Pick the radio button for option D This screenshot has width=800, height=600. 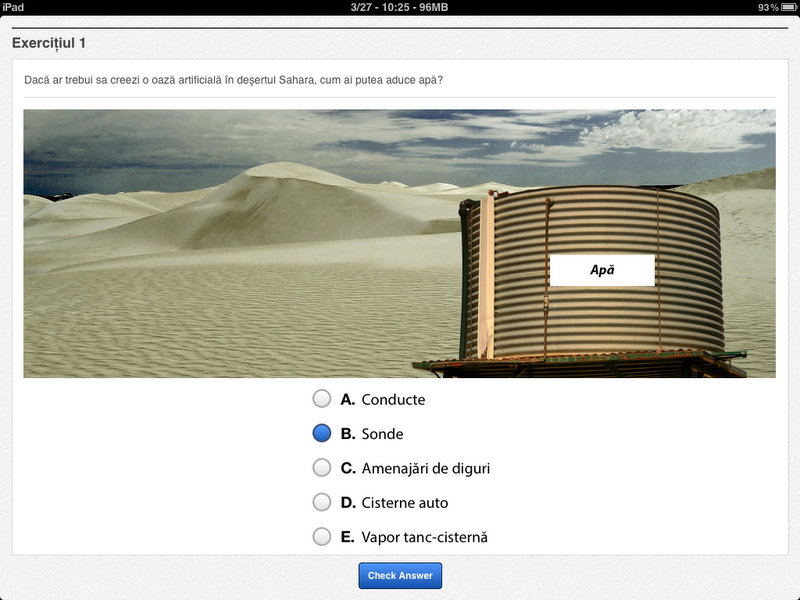point(321,502)
